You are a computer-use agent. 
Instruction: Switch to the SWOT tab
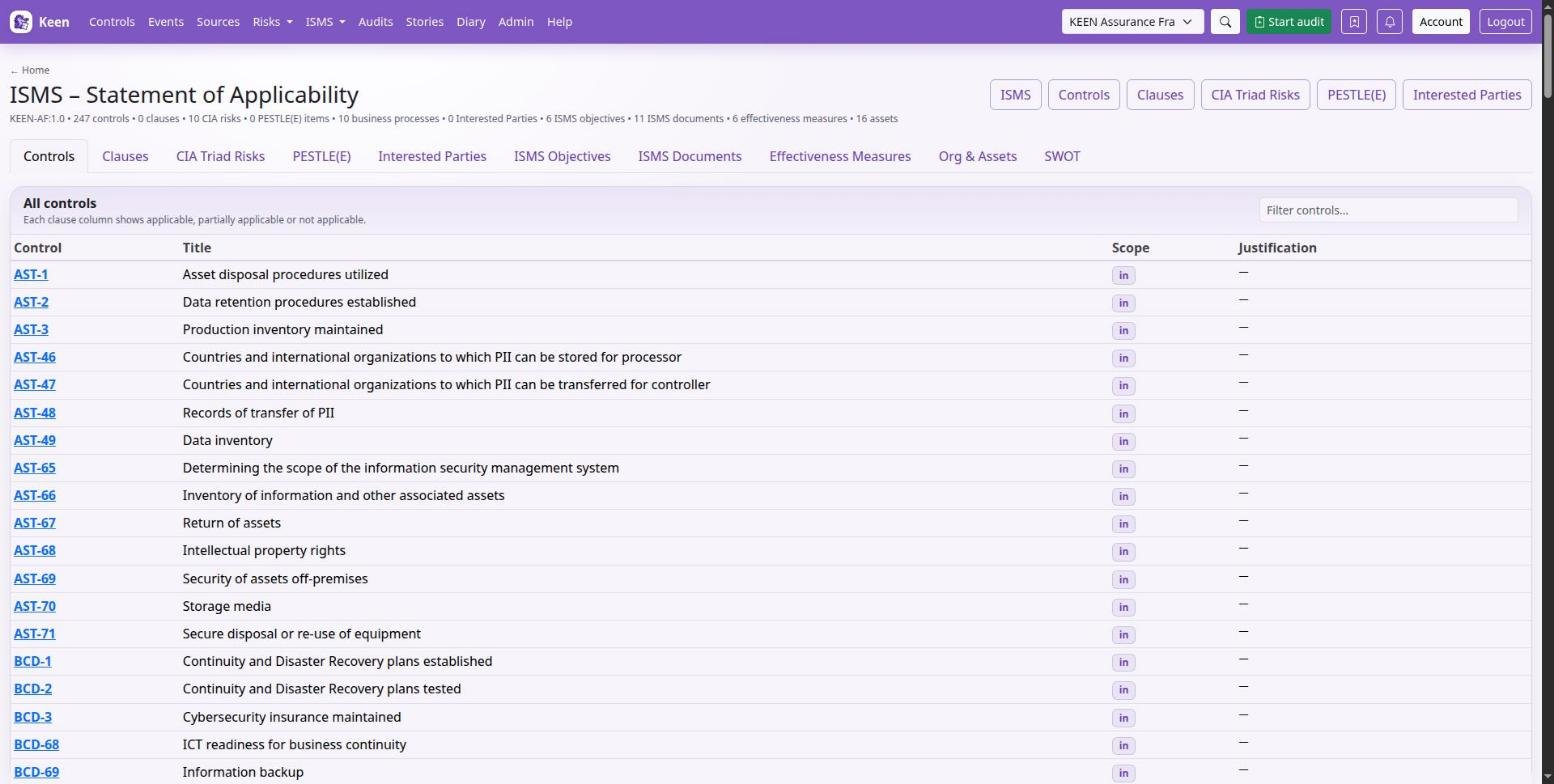pyautogui.click(x=1062, y=156)
